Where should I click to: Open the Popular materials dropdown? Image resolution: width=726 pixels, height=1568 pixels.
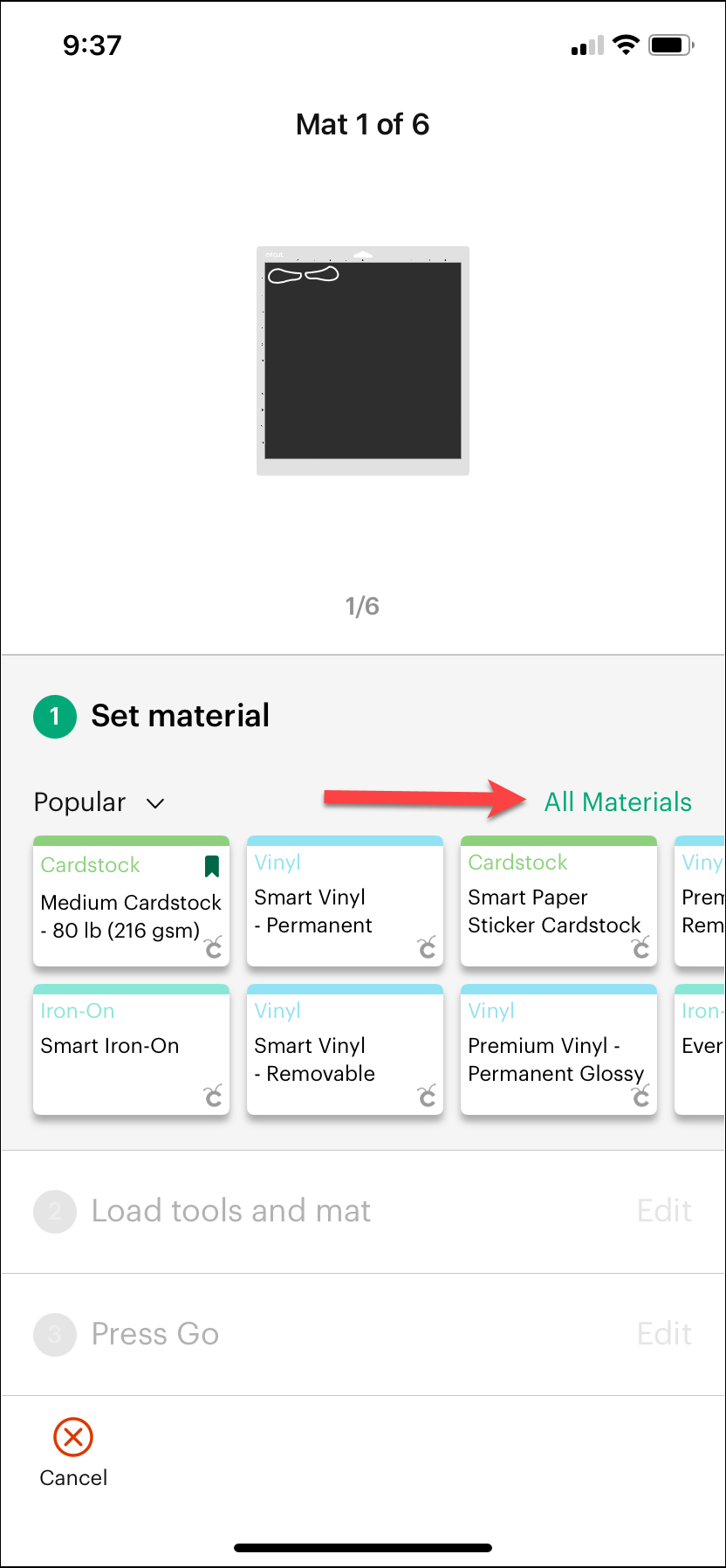tap(80, 802)
